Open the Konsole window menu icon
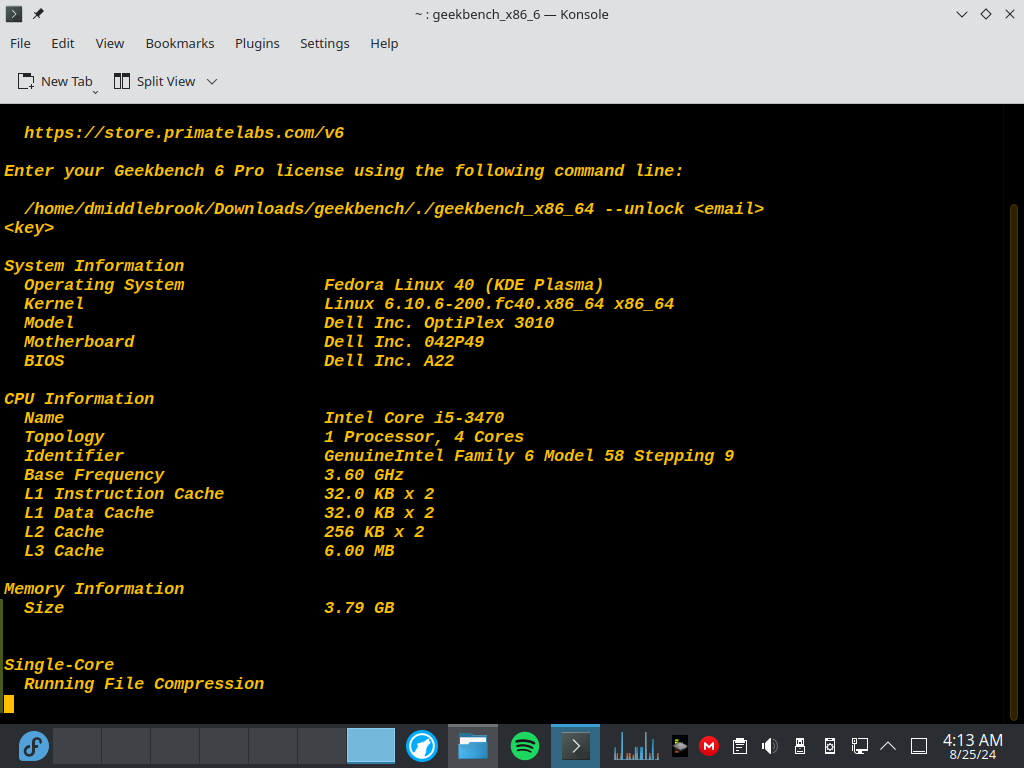Screen dimensions: 1024x768 13,14
